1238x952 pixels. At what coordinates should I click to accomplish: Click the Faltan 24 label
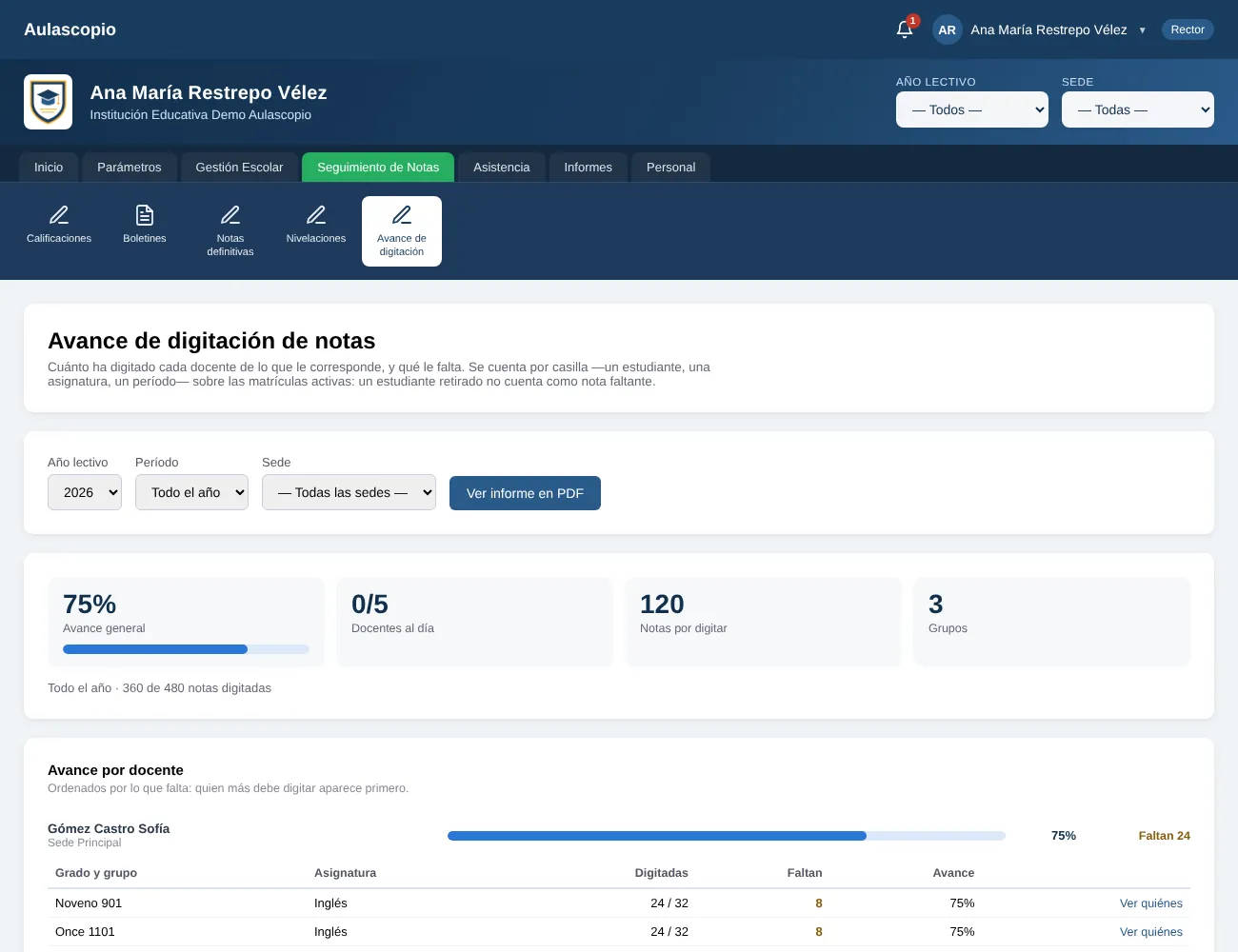click(1164, 836)
